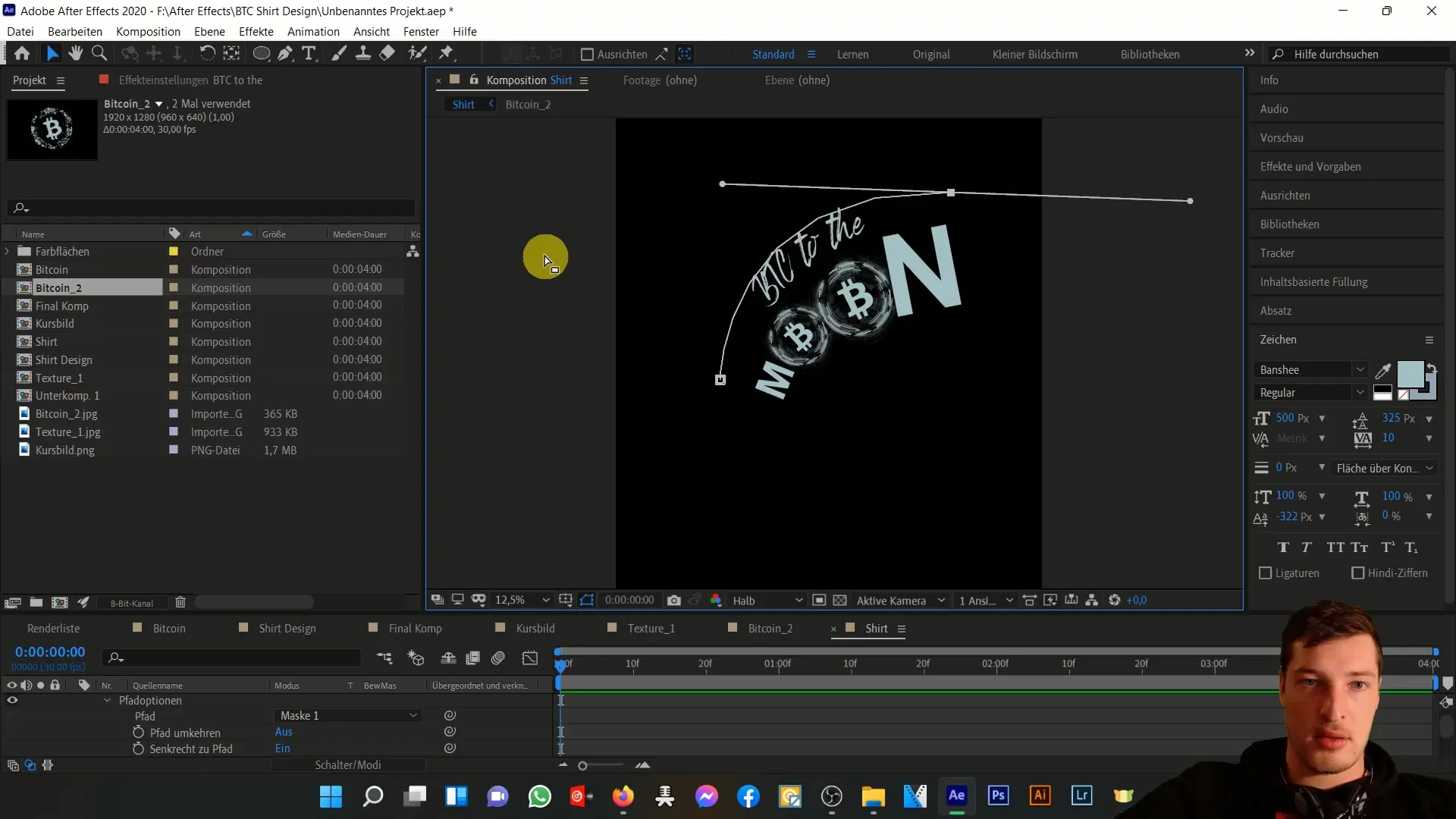The image size is (1456, 819).
Task: Select the Type (T) tool
Action: [x=309, y=54]
